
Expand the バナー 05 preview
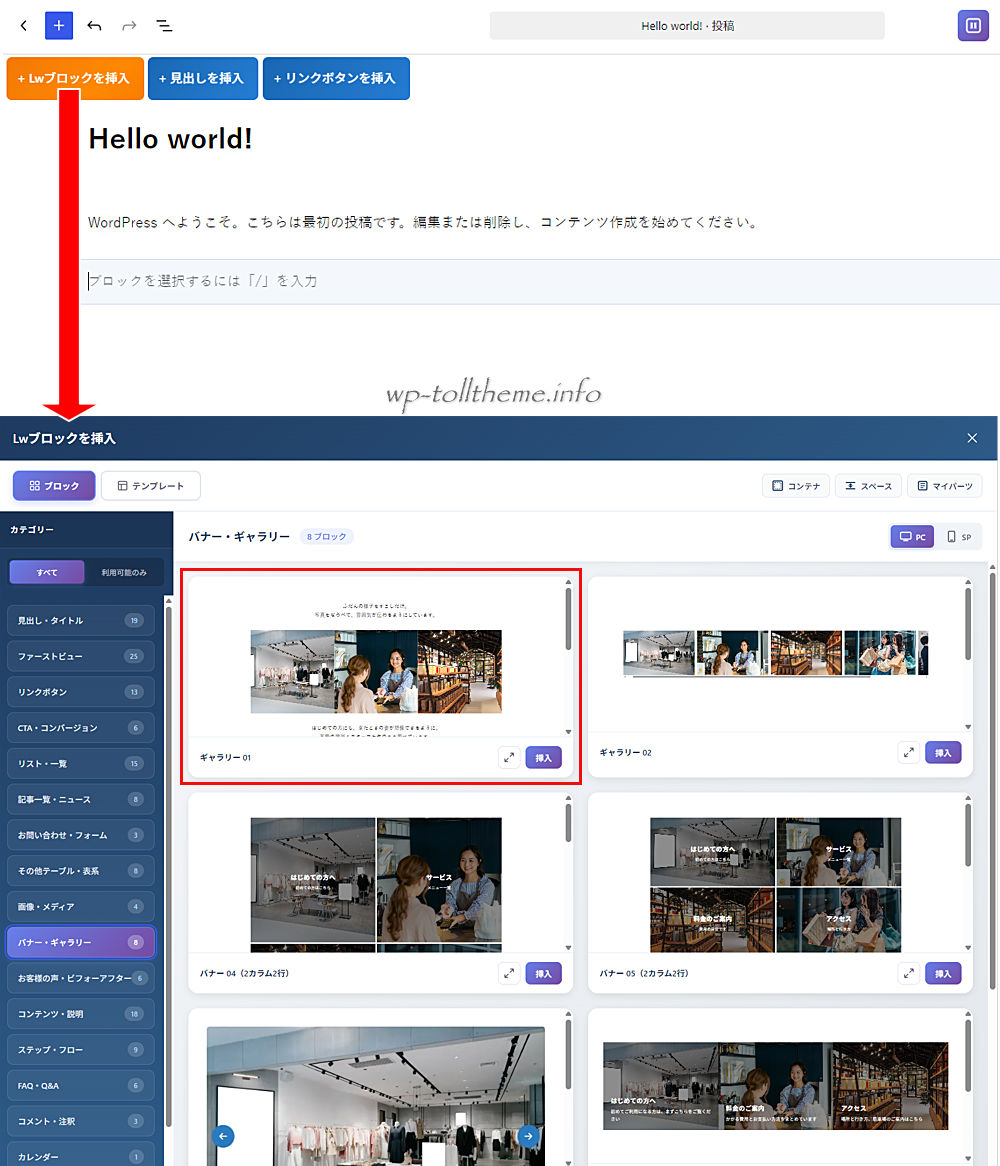(909, 973)
